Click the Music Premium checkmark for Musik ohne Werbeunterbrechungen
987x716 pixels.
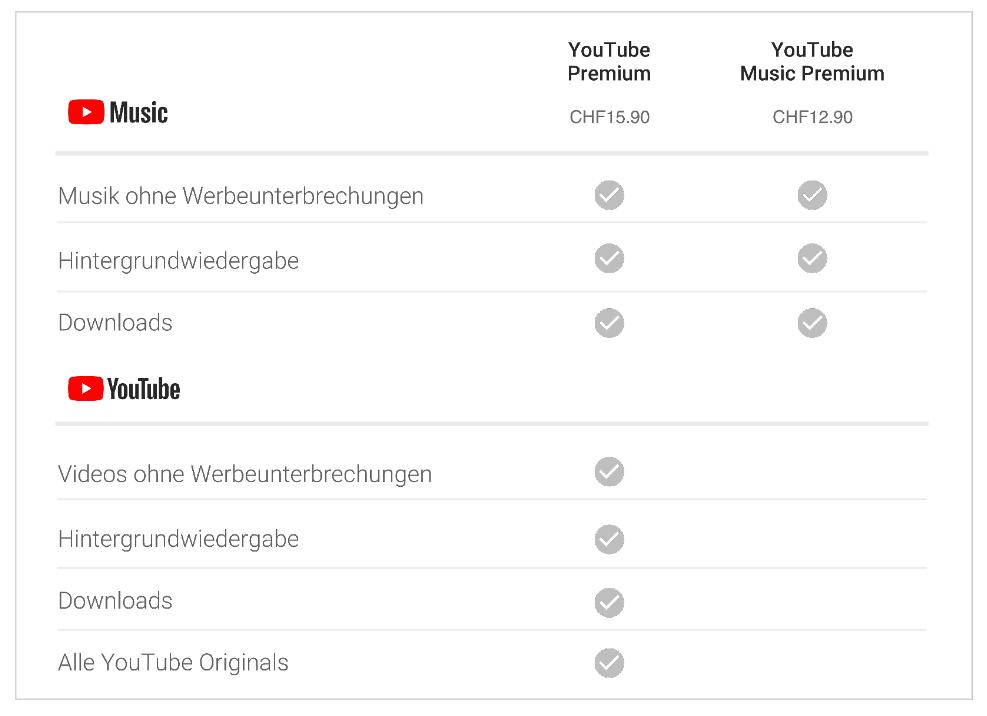coord(812,195)
